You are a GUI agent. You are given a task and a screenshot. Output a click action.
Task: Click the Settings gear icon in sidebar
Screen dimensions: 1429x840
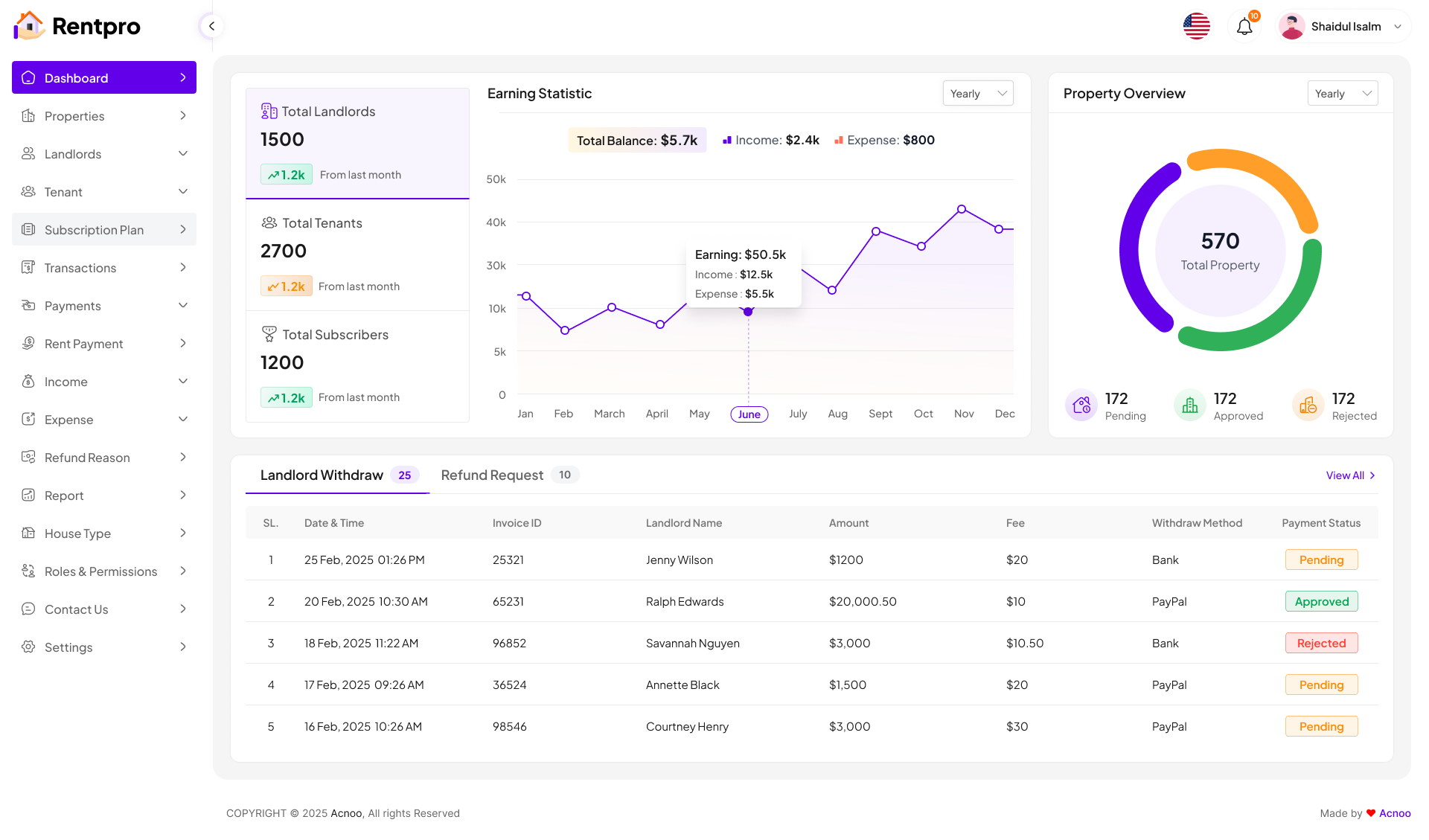click(x=28, y=647)
